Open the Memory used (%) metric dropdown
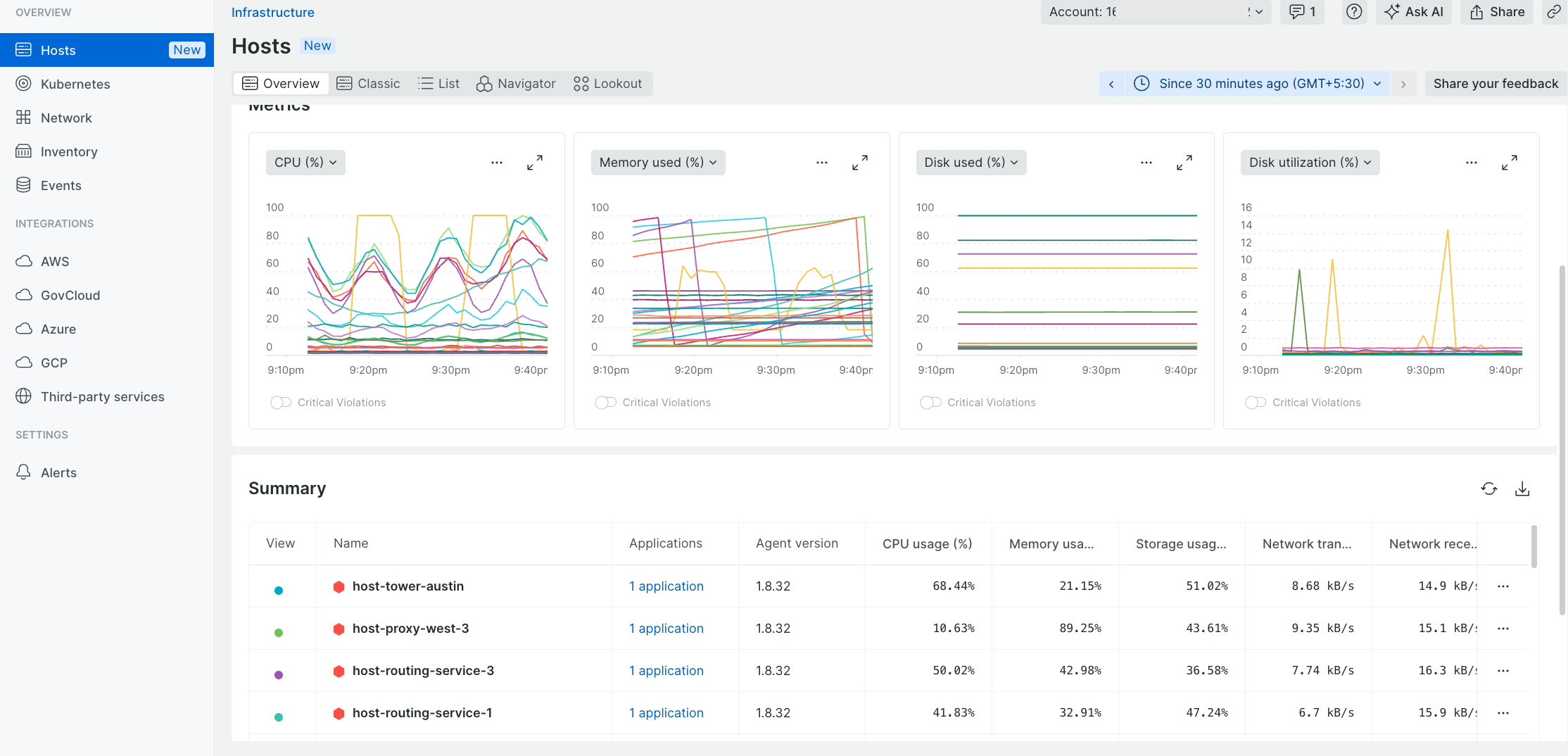This screenshot has width=1568, height=756. (658, 163)
